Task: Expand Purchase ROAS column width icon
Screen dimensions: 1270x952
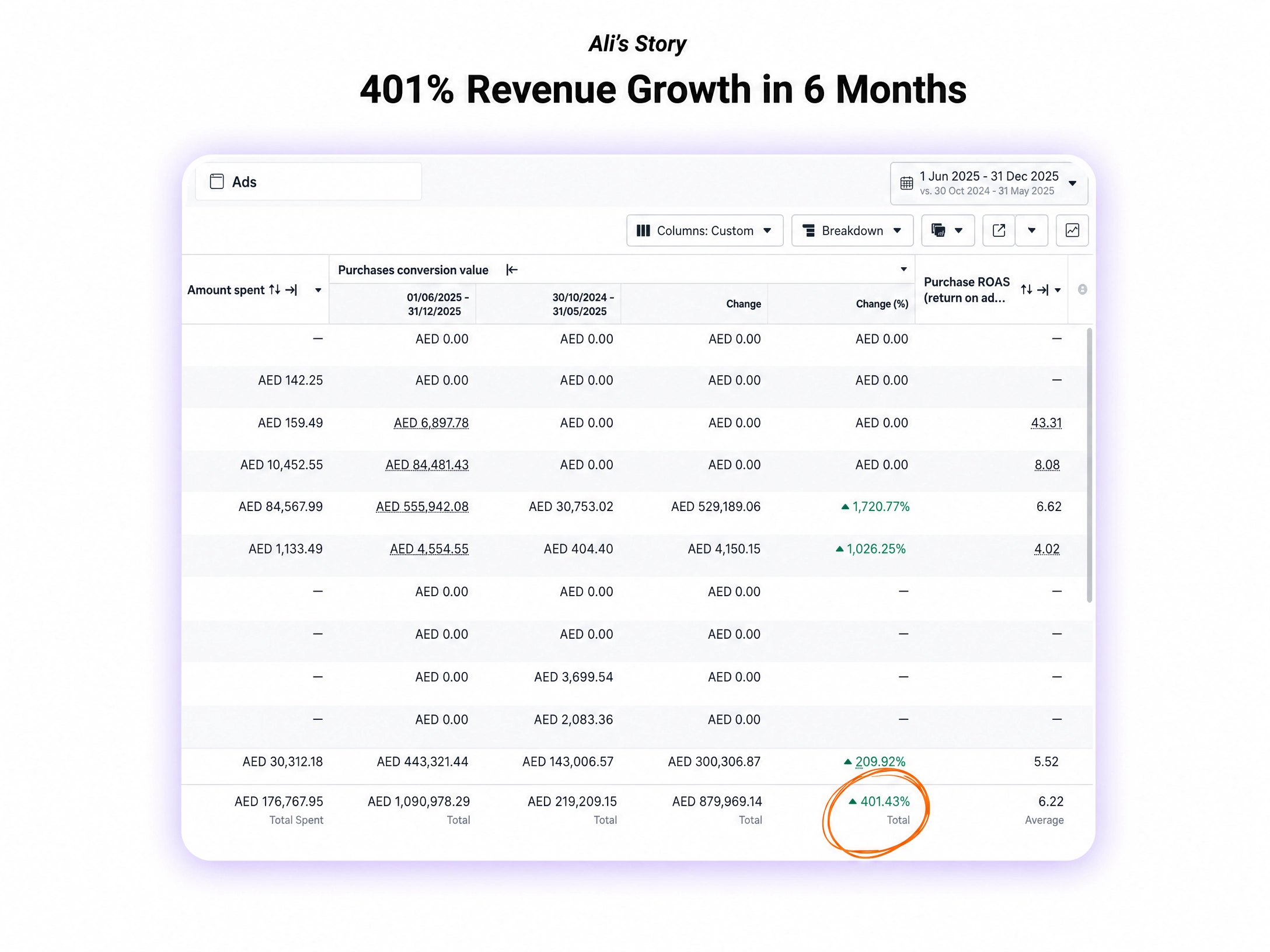Action: pos(1044,289)
